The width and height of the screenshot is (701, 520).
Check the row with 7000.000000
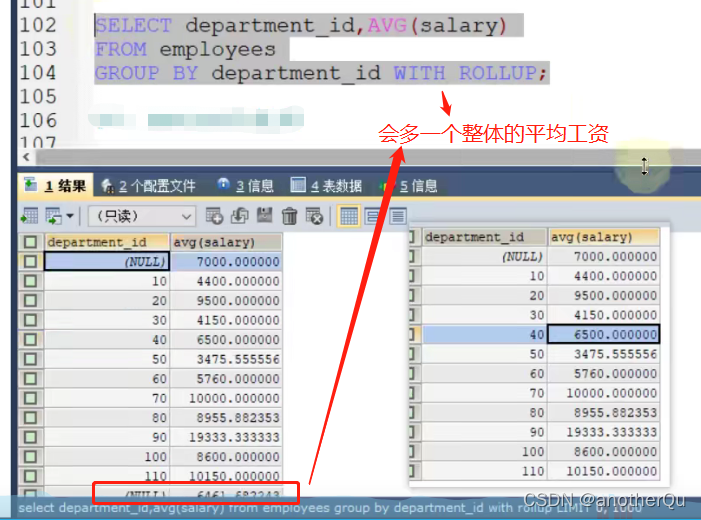(x=30, y=261)
